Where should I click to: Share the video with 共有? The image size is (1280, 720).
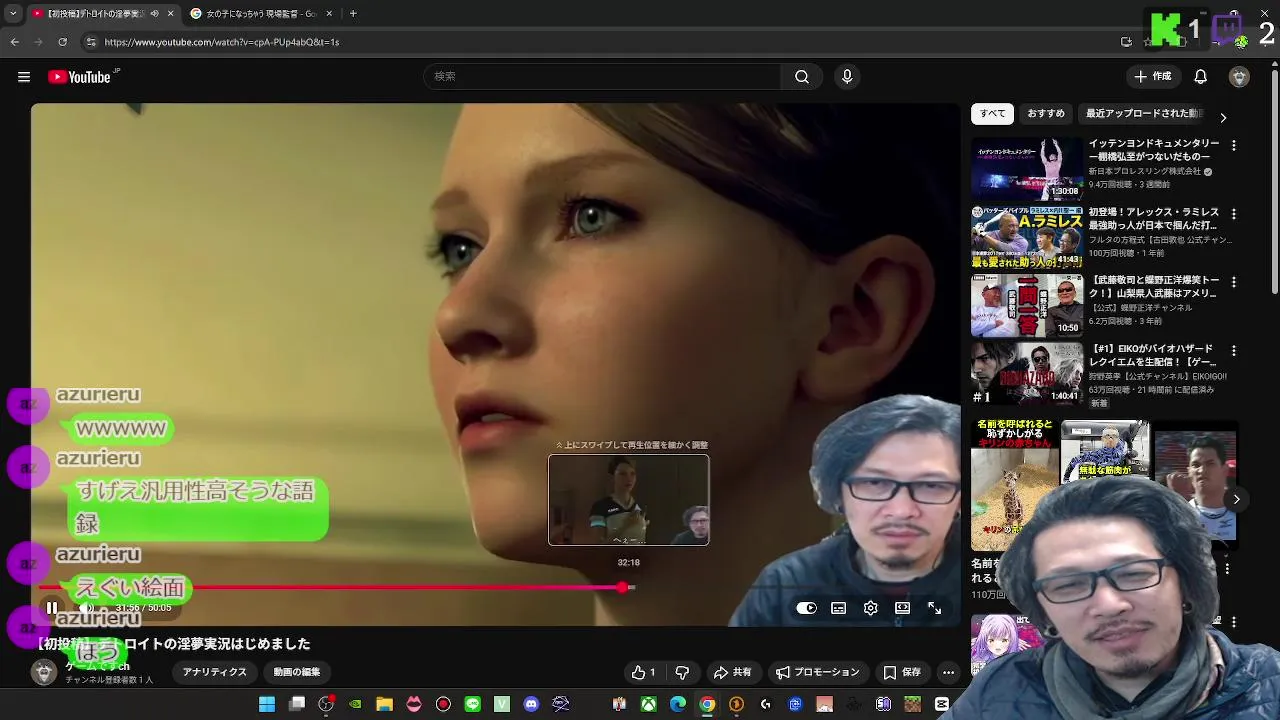732,673
